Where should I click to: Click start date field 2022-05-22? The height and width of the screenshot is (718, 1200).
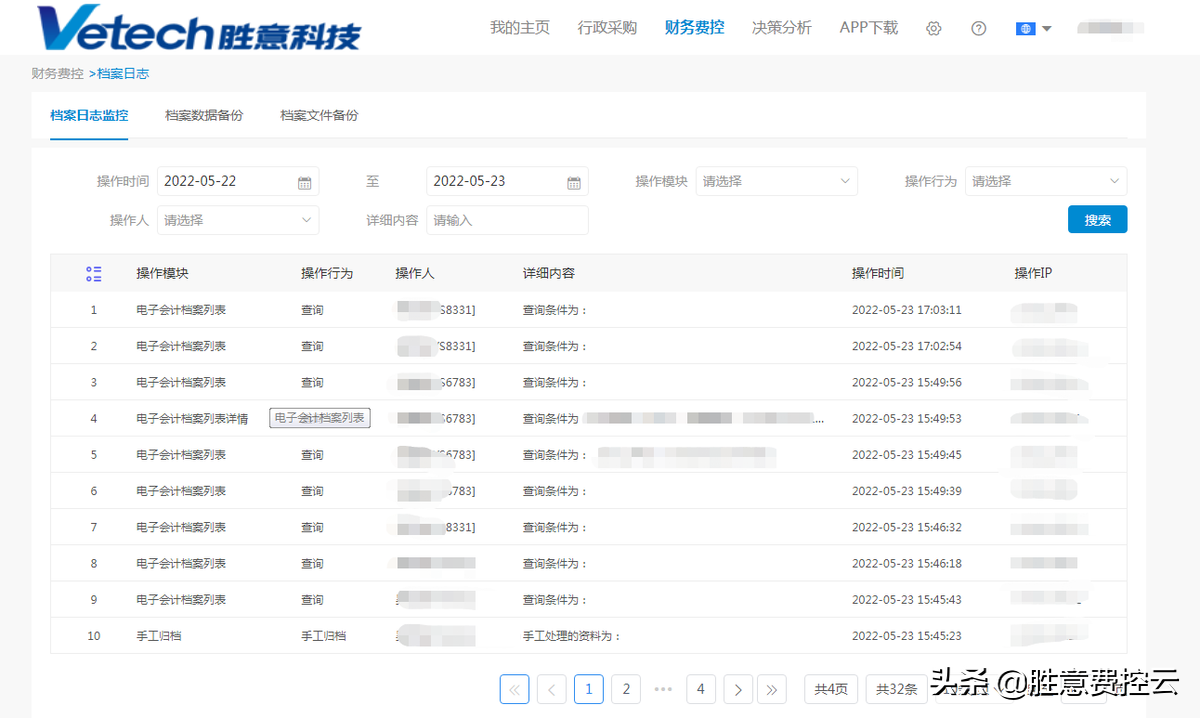[238, 181]
